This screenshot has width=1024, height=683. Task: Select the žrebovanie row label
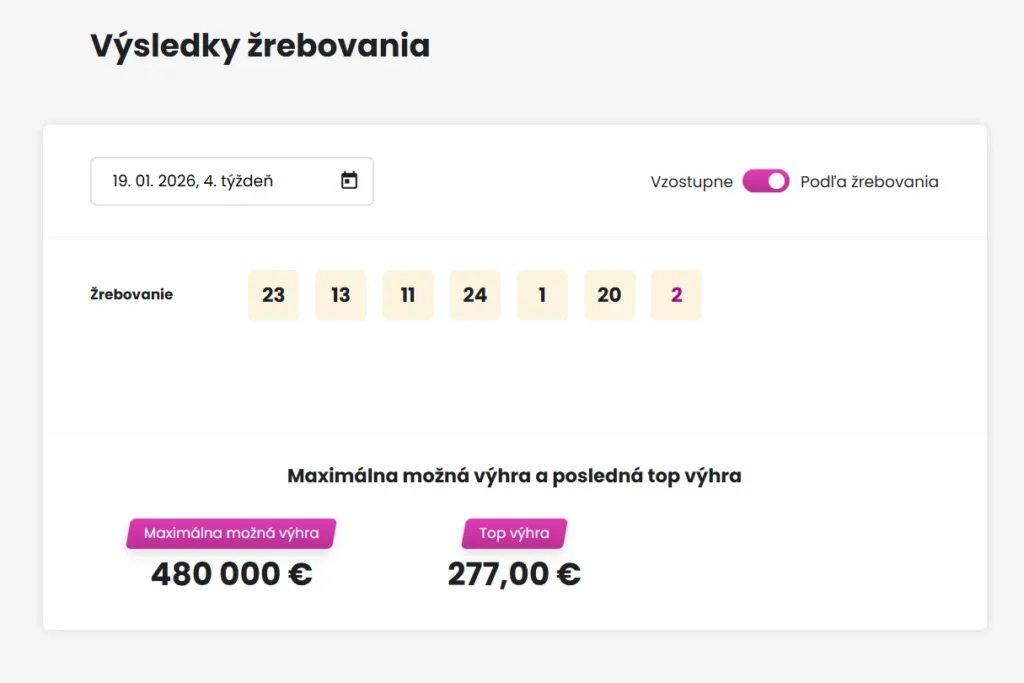pos(129,295)
